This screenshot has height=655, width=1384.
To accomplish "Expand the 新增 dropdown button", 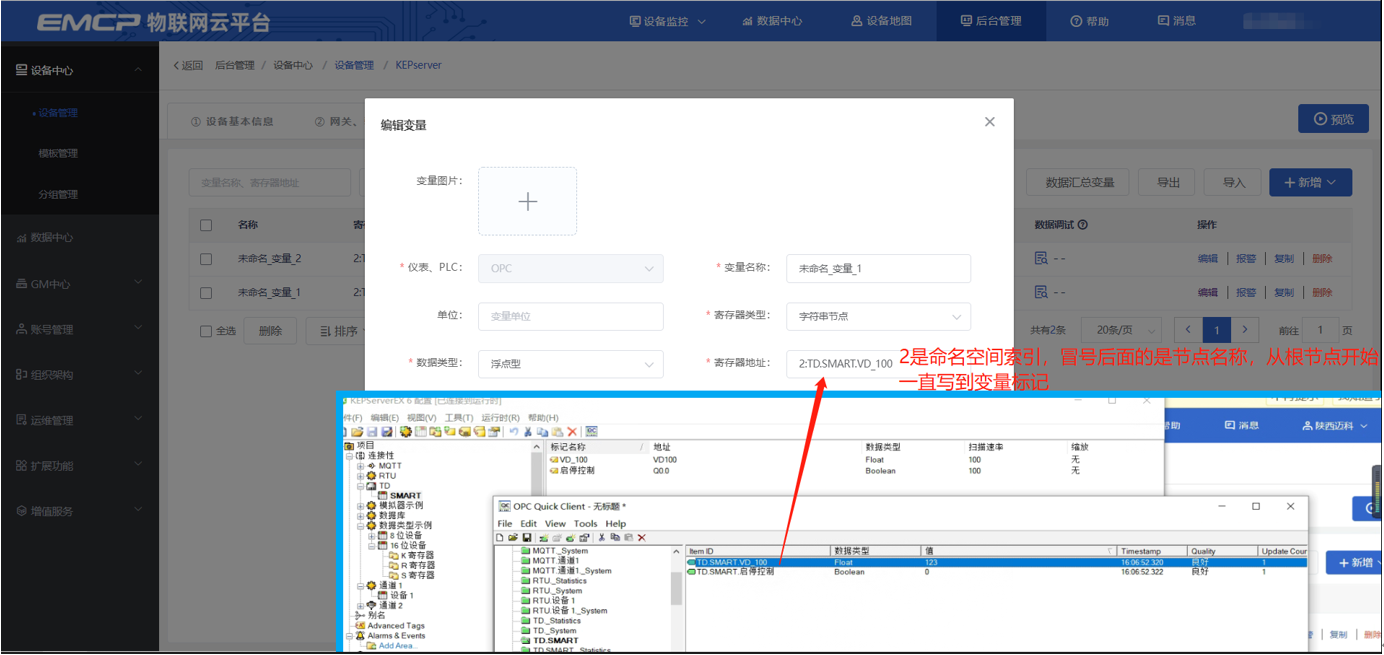I will point(1311,182).
